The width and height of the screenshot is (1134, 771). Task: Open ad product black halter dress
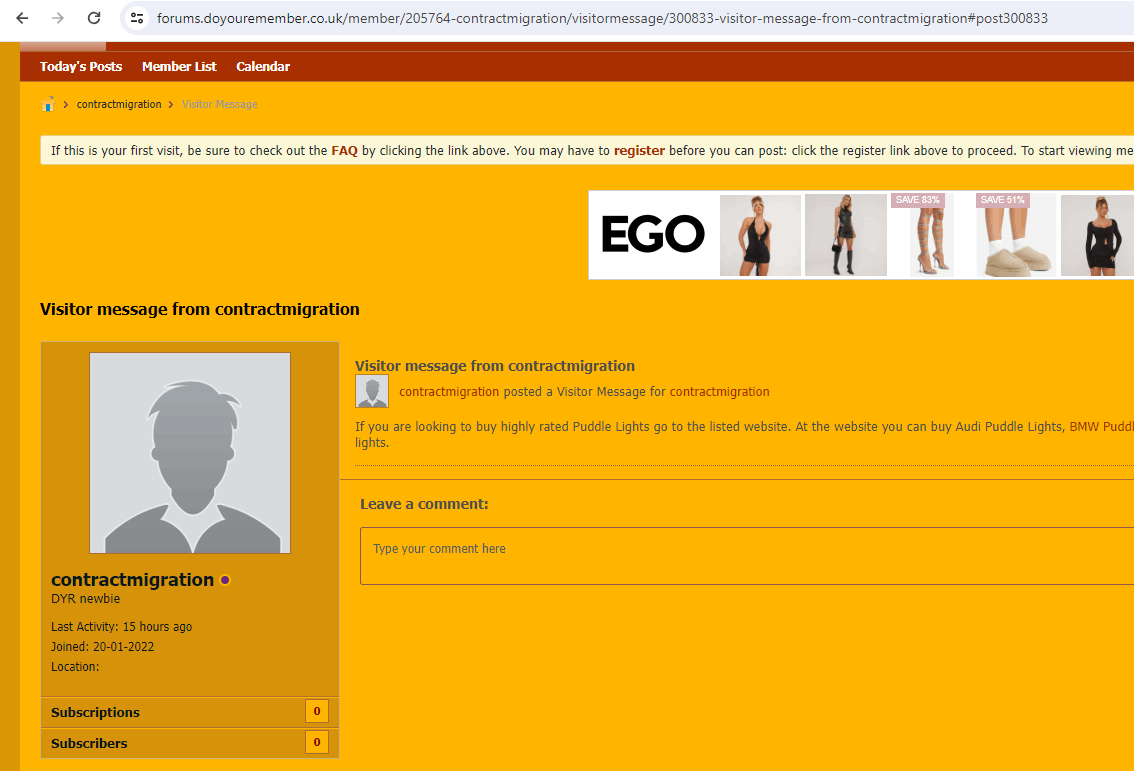760,235
